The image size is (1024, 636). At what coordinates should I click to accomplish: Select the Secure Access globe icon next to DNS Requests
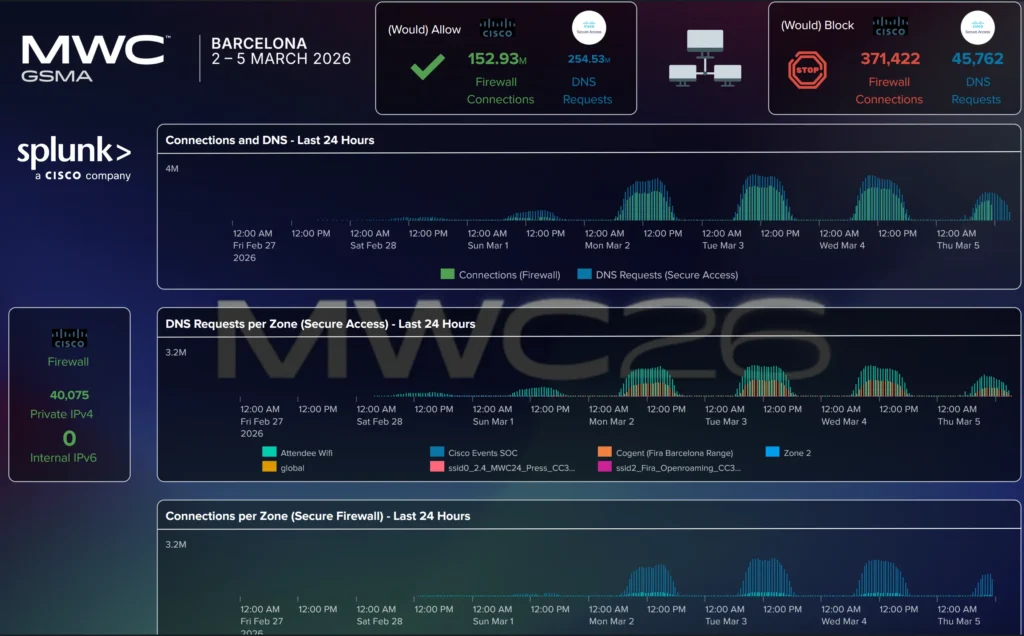tap(590, 27)
